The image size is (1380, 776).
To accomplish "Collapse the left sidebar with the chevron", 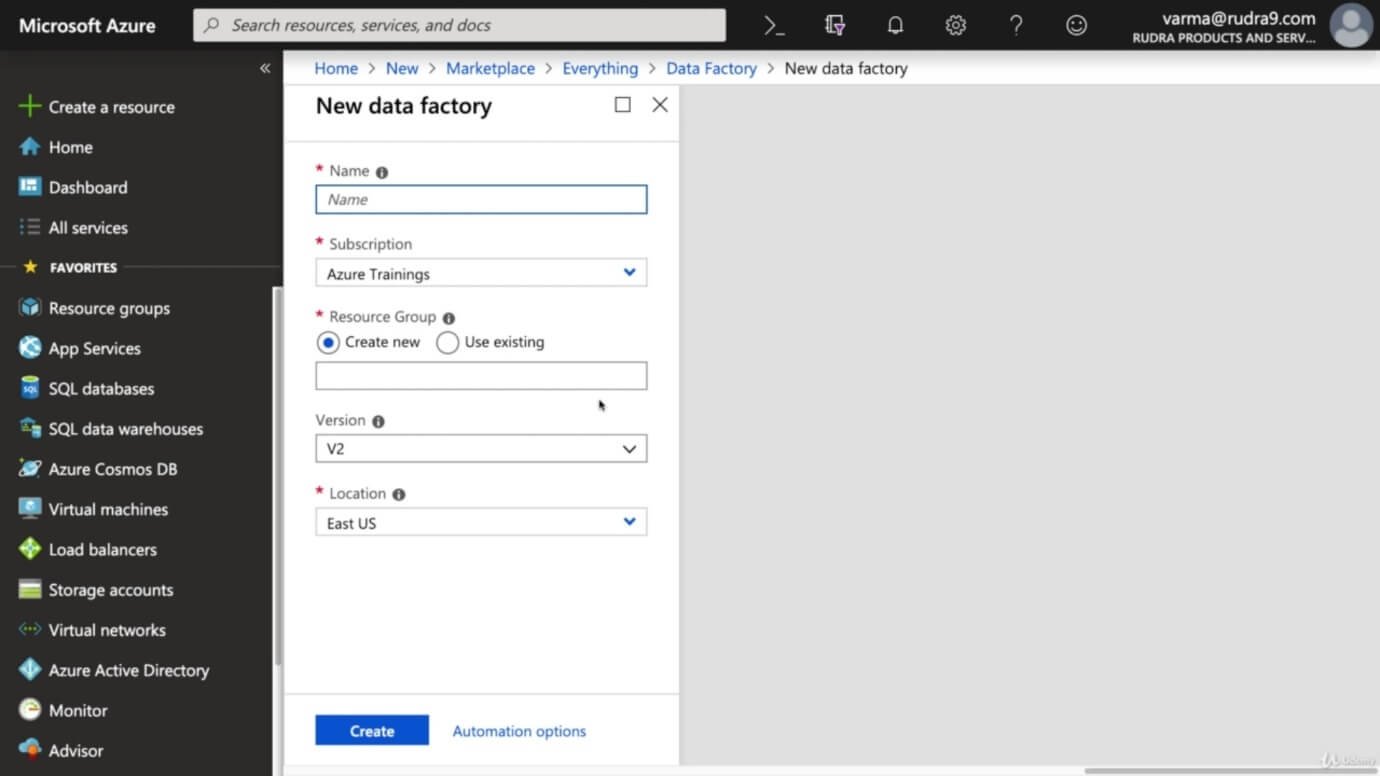I will [265, 68].
